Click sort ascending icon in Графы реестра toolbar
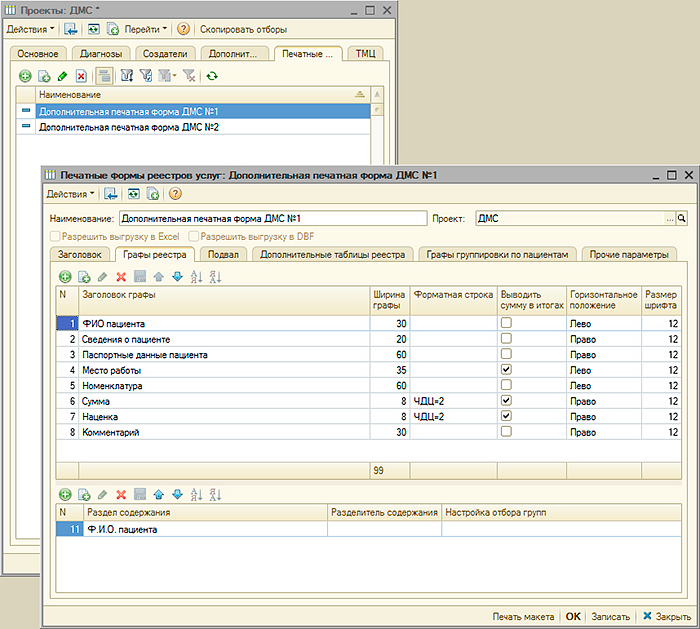 click(196, 276)
